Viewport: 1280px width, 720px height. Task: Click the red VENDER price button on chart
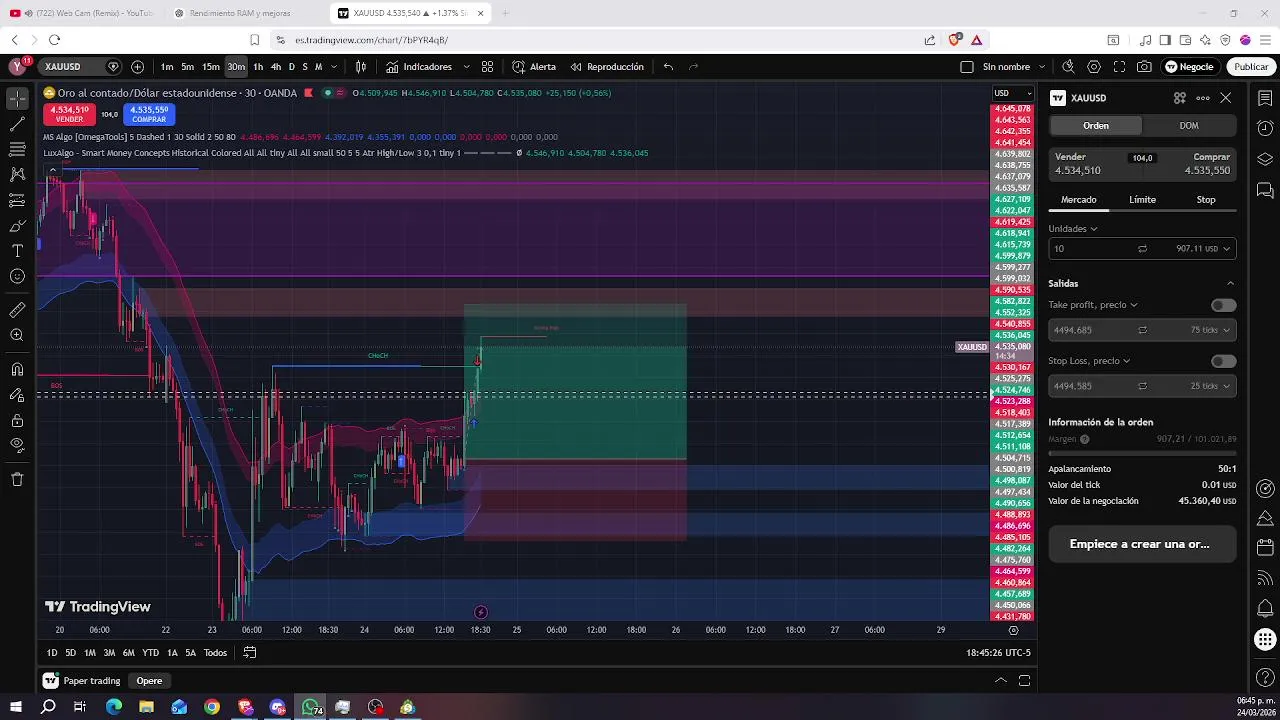click(x=69, y=114)
